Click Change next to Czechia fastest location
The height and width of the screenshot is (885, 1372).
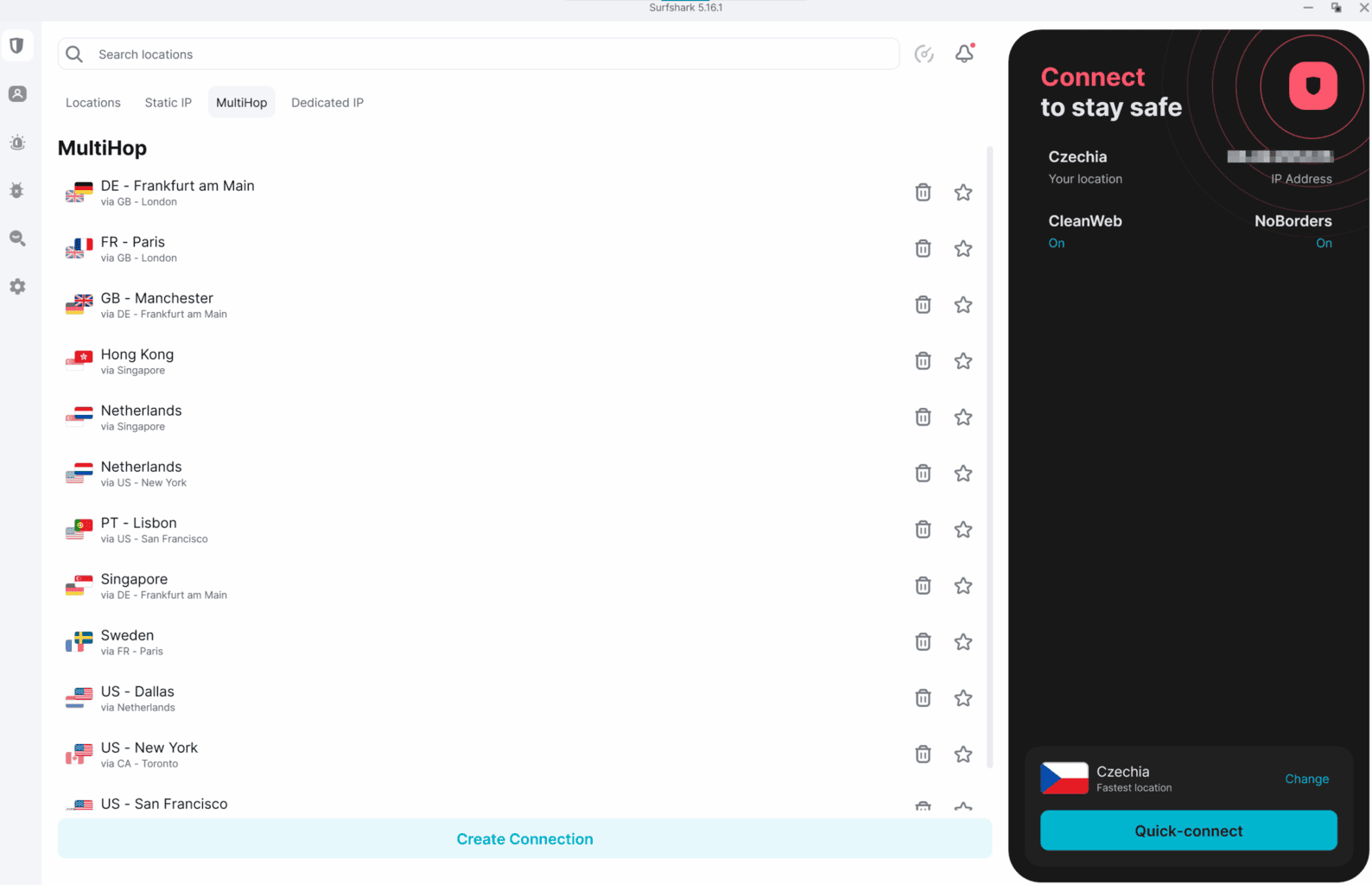(x=1306, y=780)
